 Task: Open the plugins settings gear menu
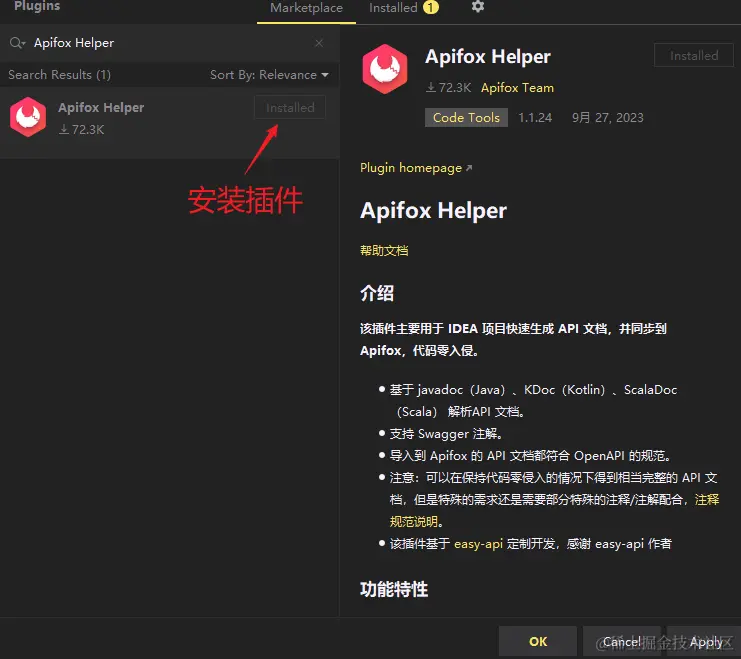coord(478,7)
